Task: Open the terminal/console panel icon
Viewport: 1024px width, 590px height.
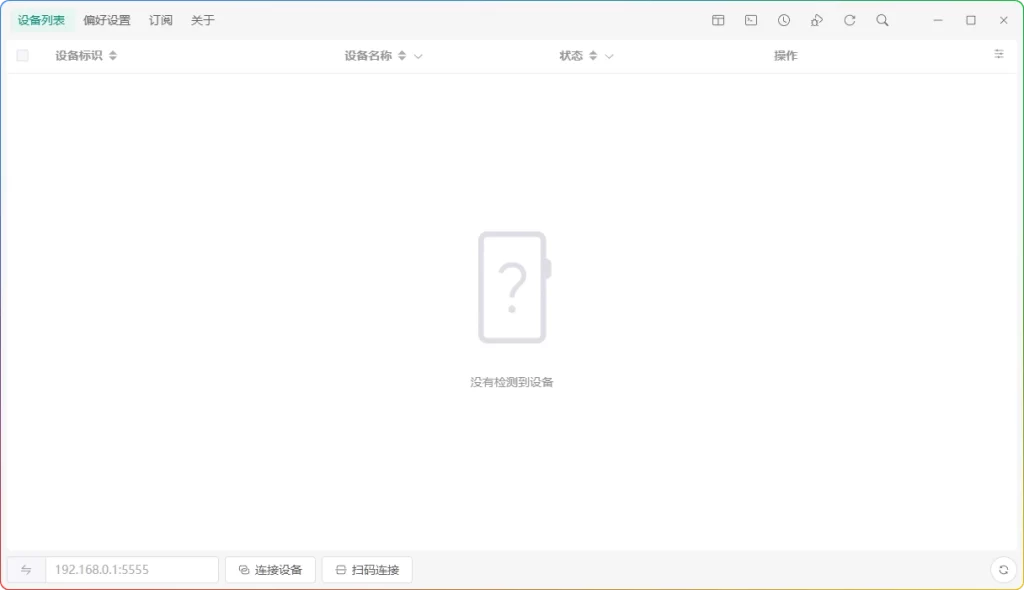Action: tap(751, 20)
